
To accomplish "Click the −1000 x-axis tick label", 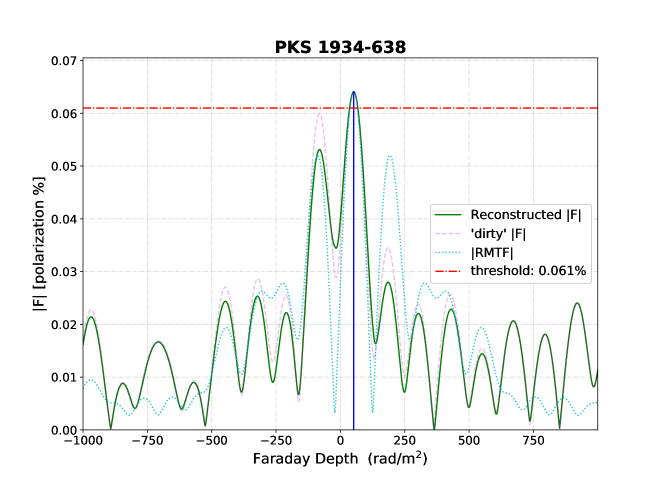I will (83, 441).
